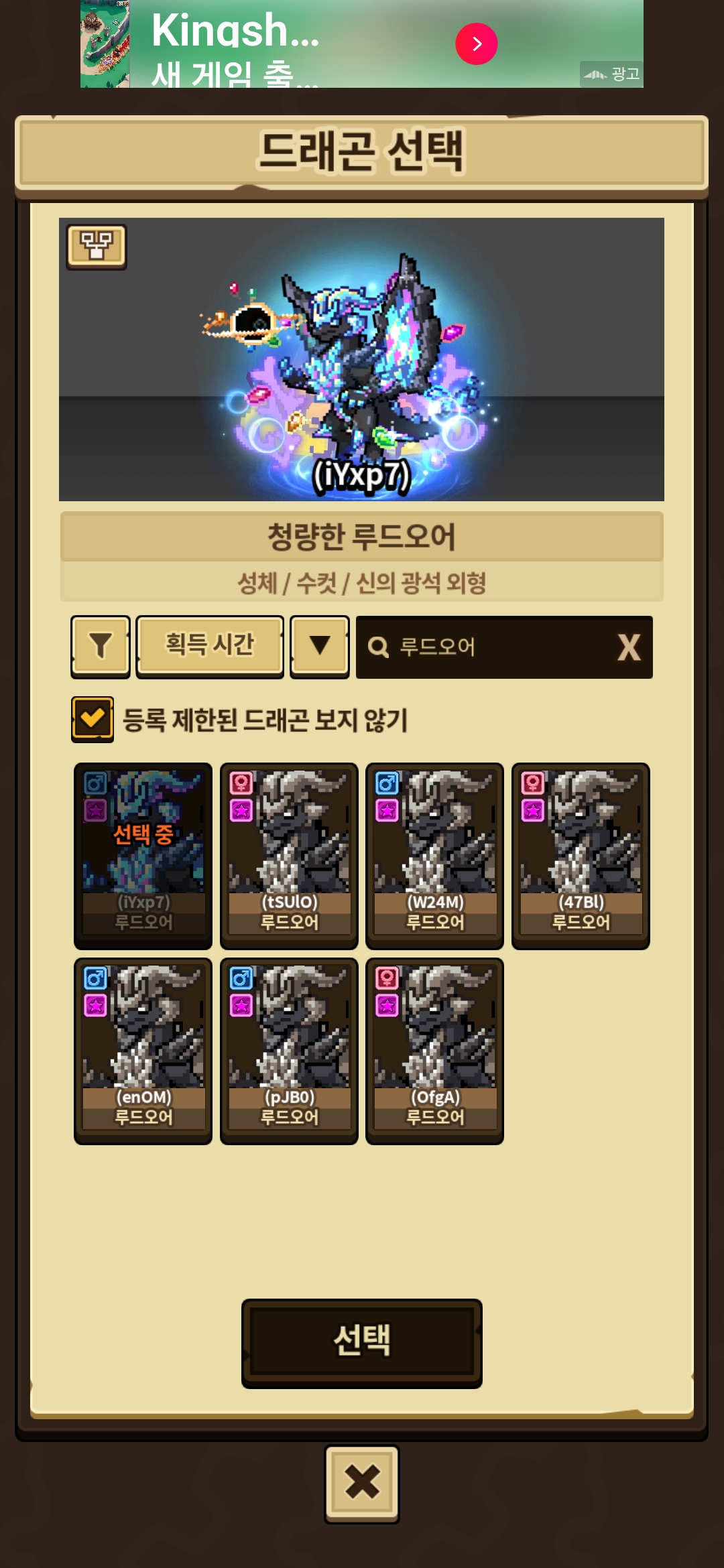Expand the sort order dropdown arrow
The image size is (724, 1568).
coord(320,647)
